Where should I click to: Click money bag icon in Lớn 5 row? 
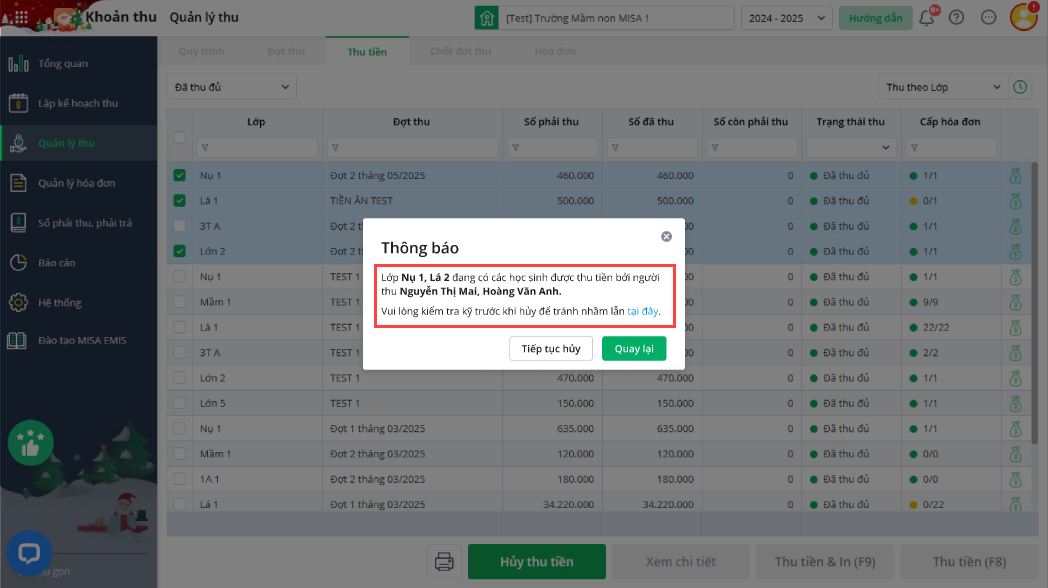point(1015,404)
